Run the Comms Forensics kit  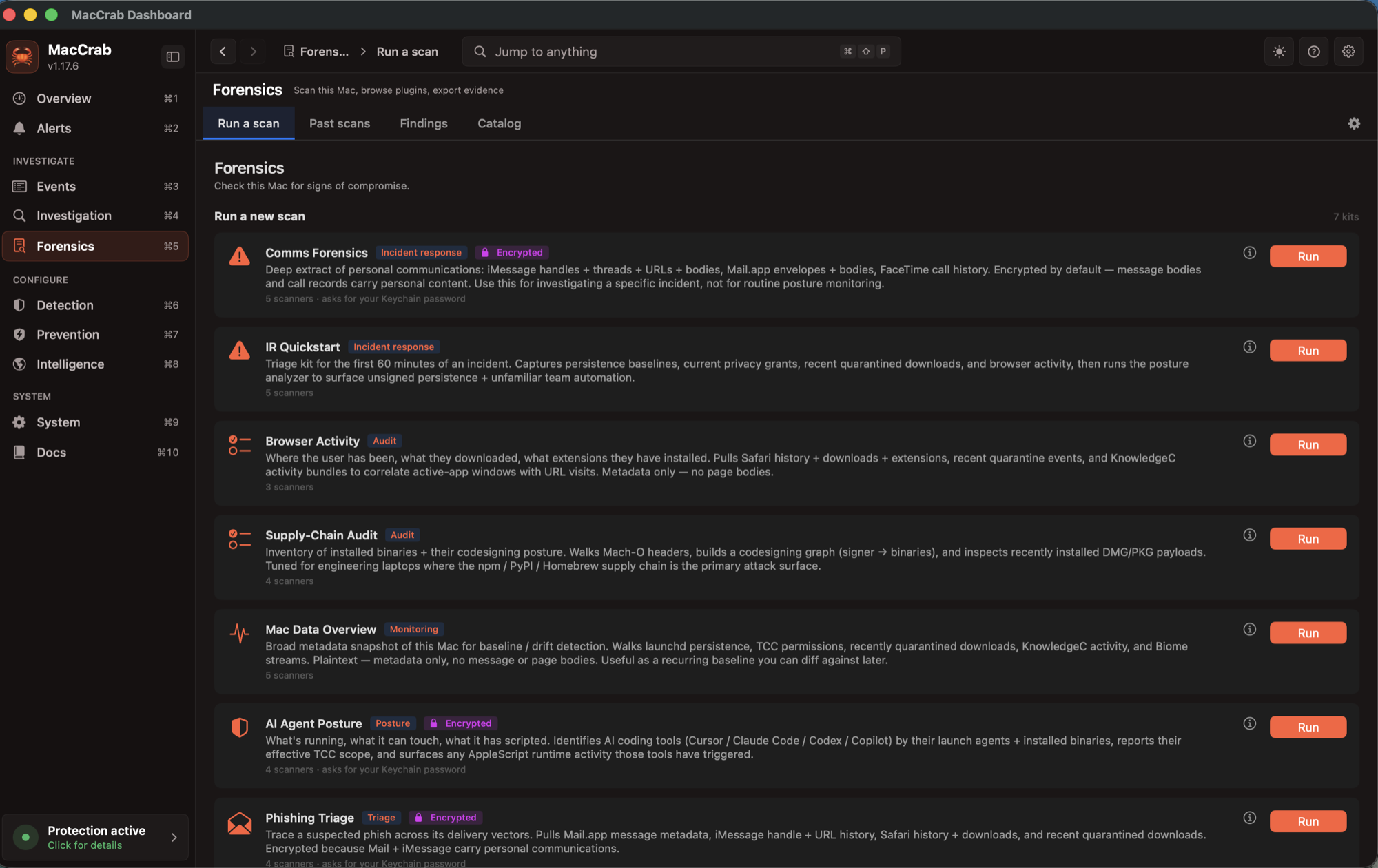[1308, 256]
